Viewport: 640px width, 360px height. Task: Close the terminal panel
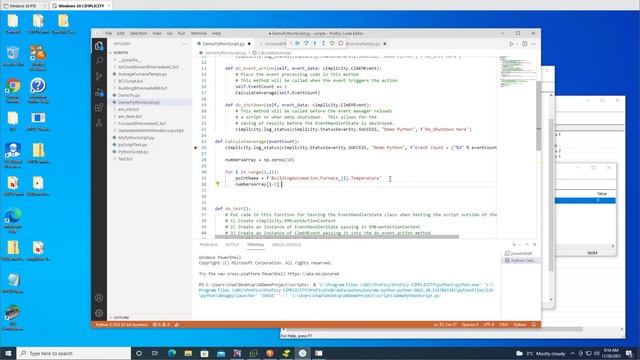point(534,244)
